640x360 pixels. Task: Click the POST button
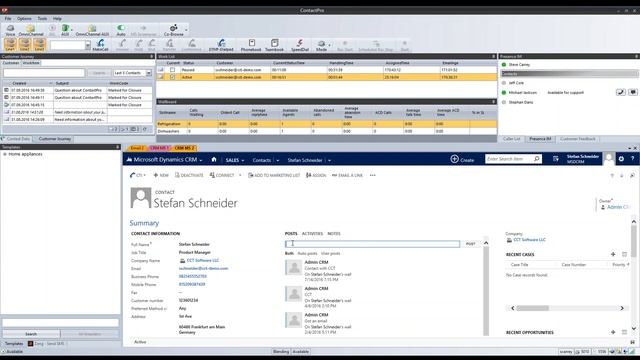pyautogui.click(x=471, y=244)
